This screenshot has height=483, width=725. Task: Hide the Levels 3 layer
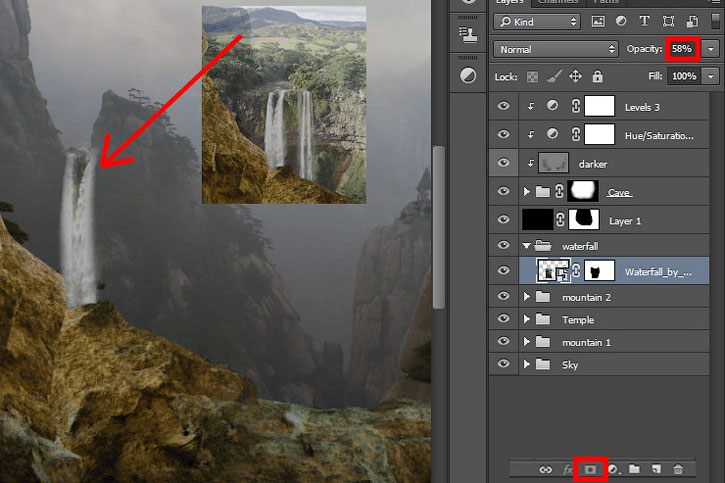[x=504, y=106]
